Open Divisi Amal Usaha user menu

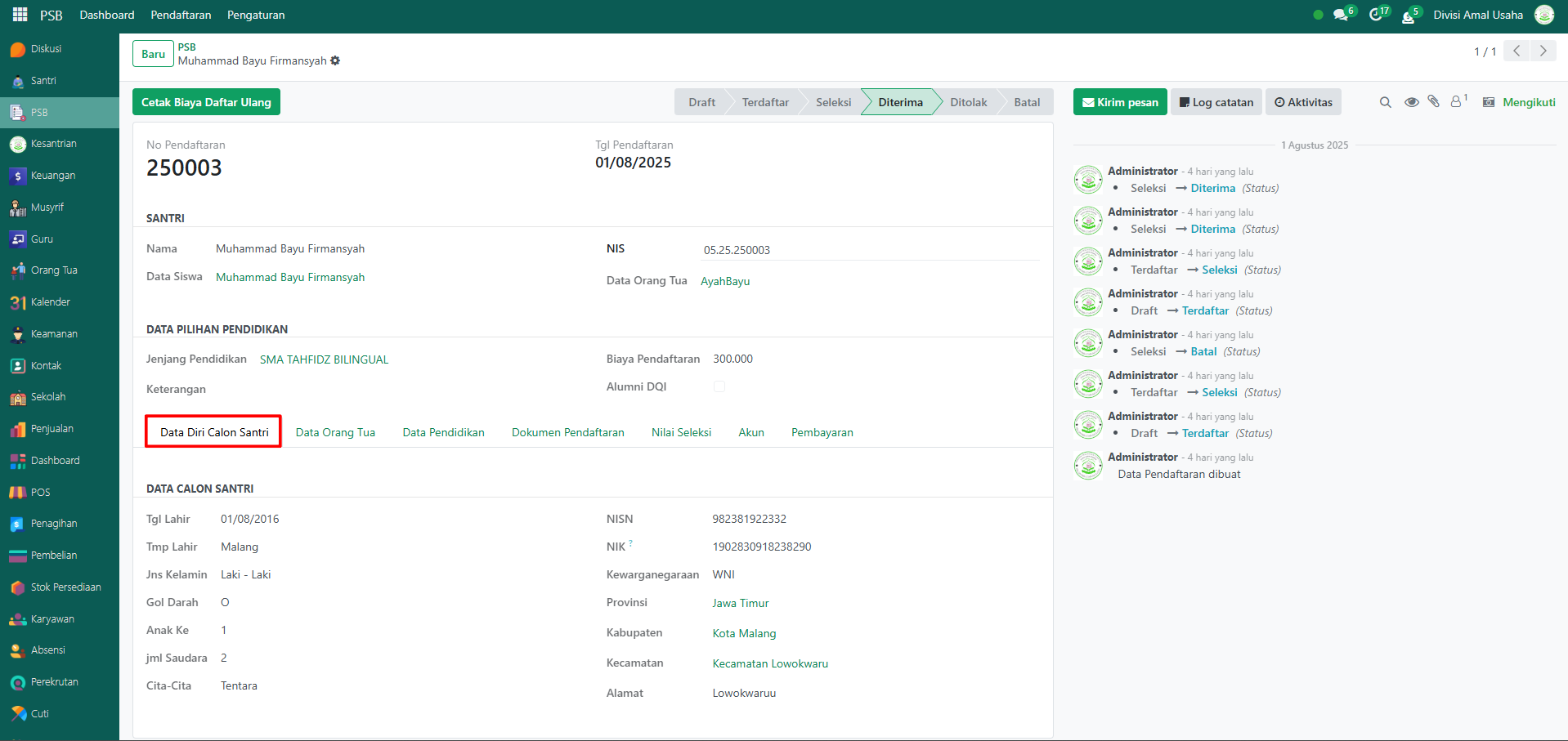coord(1478,15)
